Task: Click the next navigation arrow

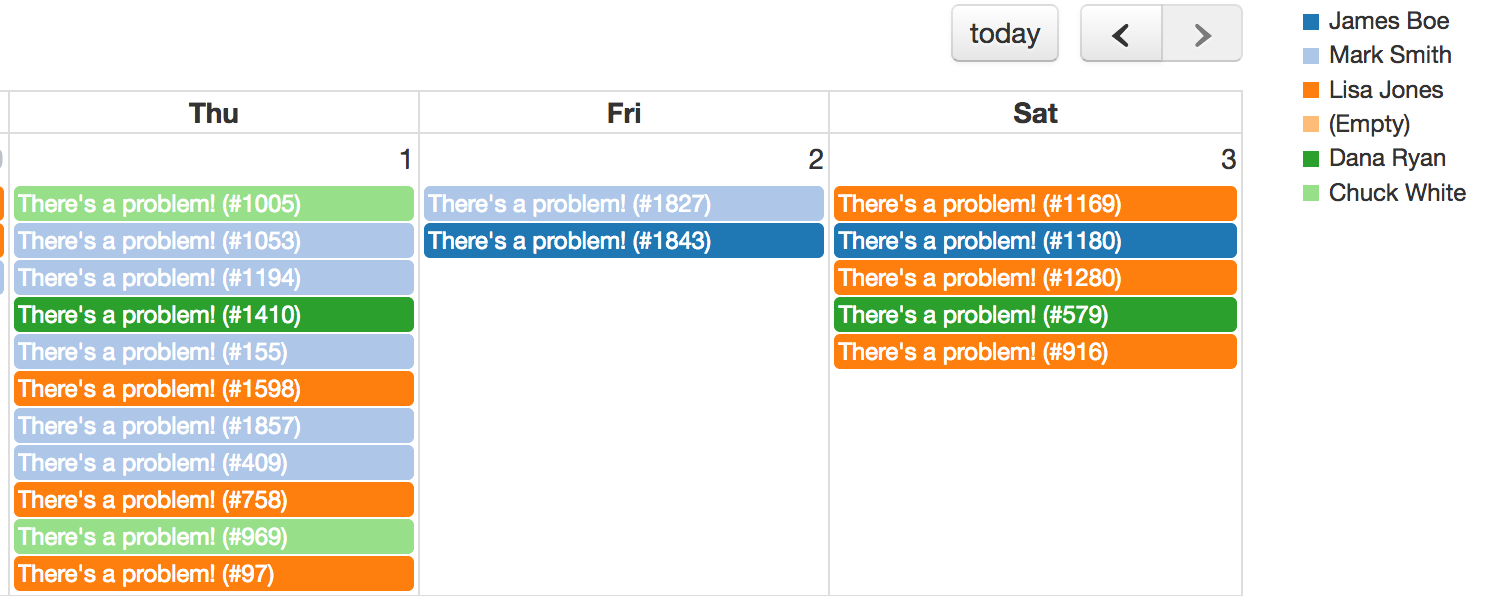Action: (x=1201, y=33)
